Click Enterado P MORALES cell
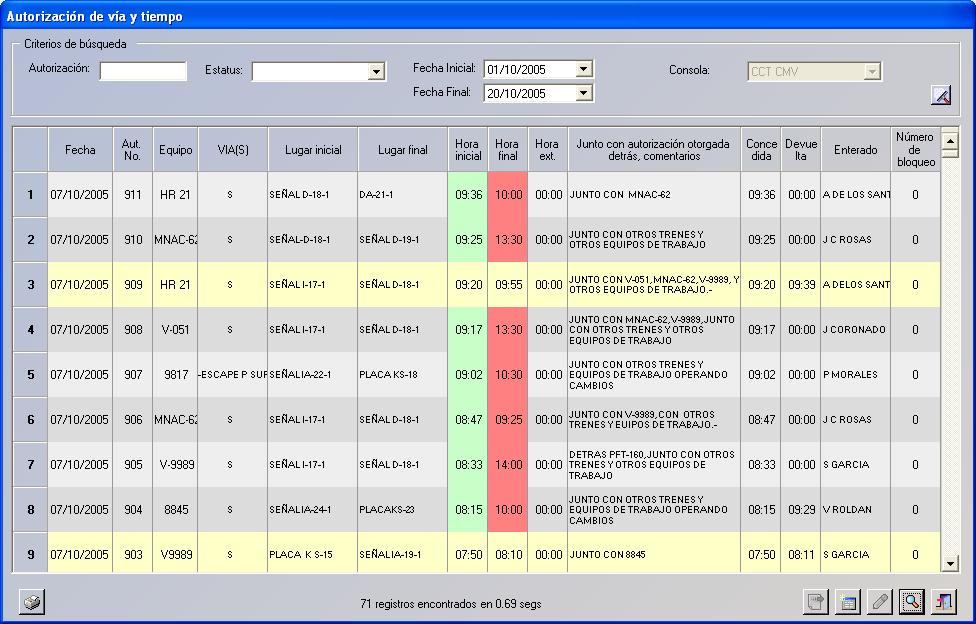Image resolution: width=976 pixels, height=624 pixels. [x=856, y=374]
